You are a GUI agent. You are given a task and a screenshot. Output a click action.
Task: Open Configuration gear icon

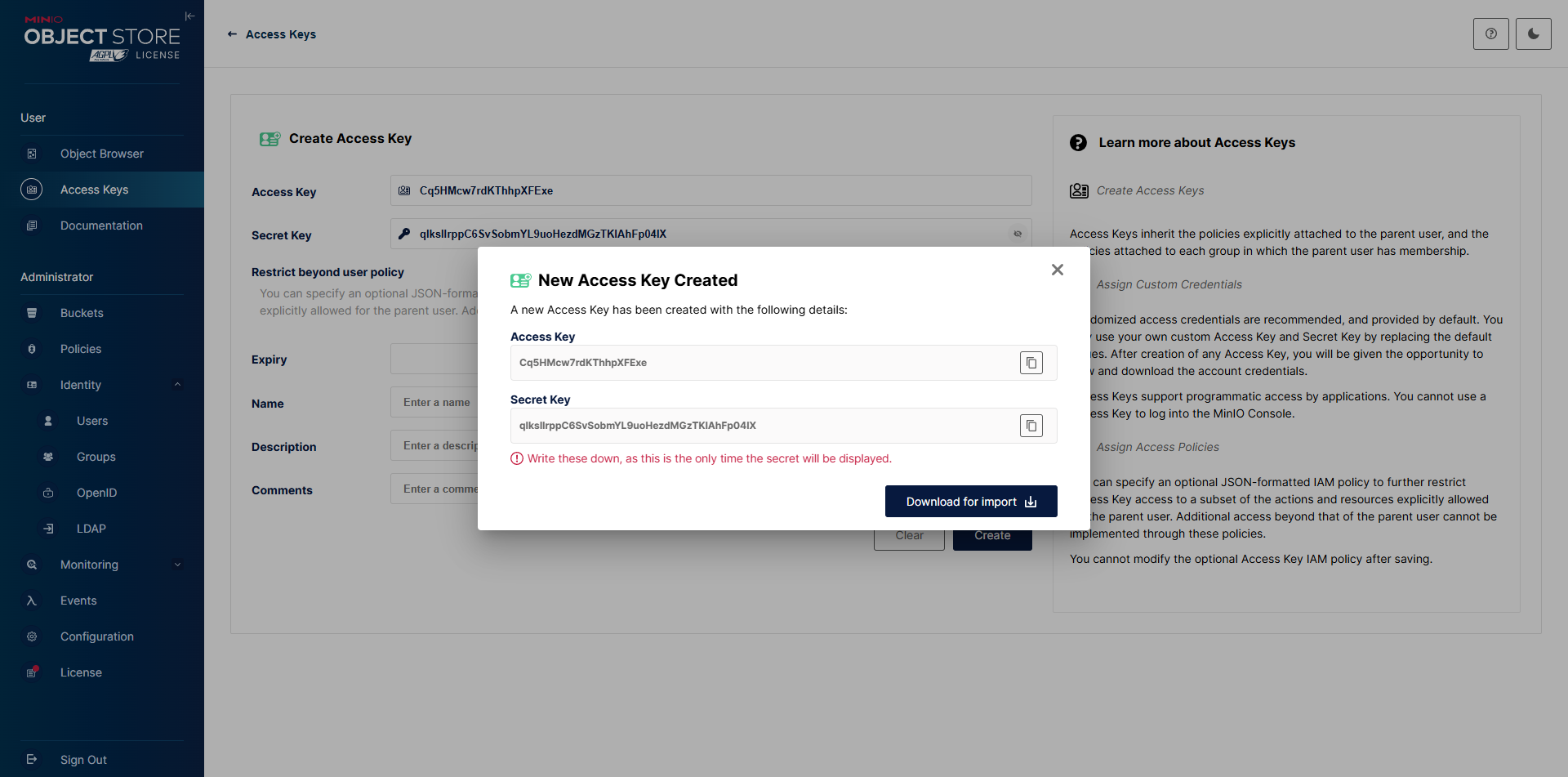[32, 636]
